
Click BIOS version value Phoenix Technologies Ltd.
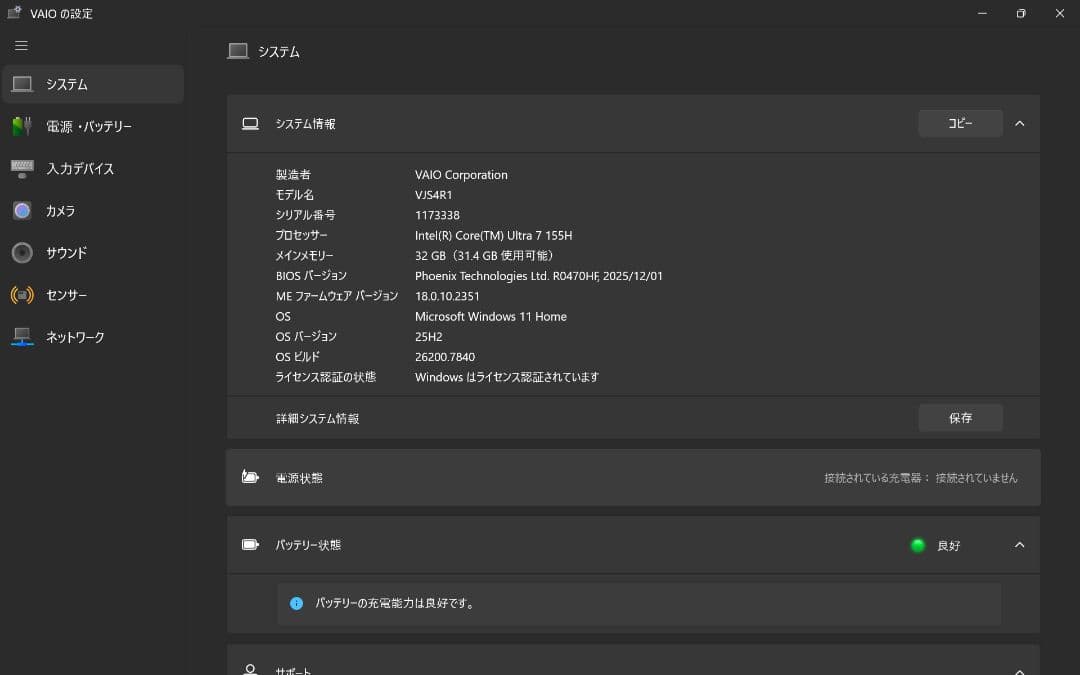coord(539,276)
